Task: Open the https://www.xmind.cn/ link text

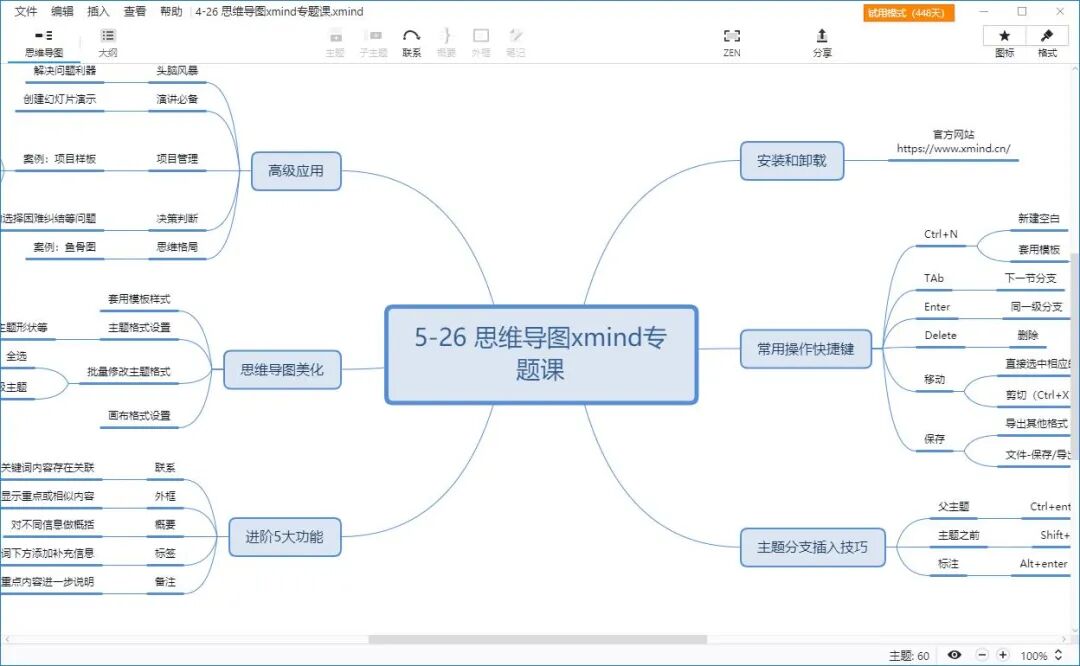Action: coord(953,148)
